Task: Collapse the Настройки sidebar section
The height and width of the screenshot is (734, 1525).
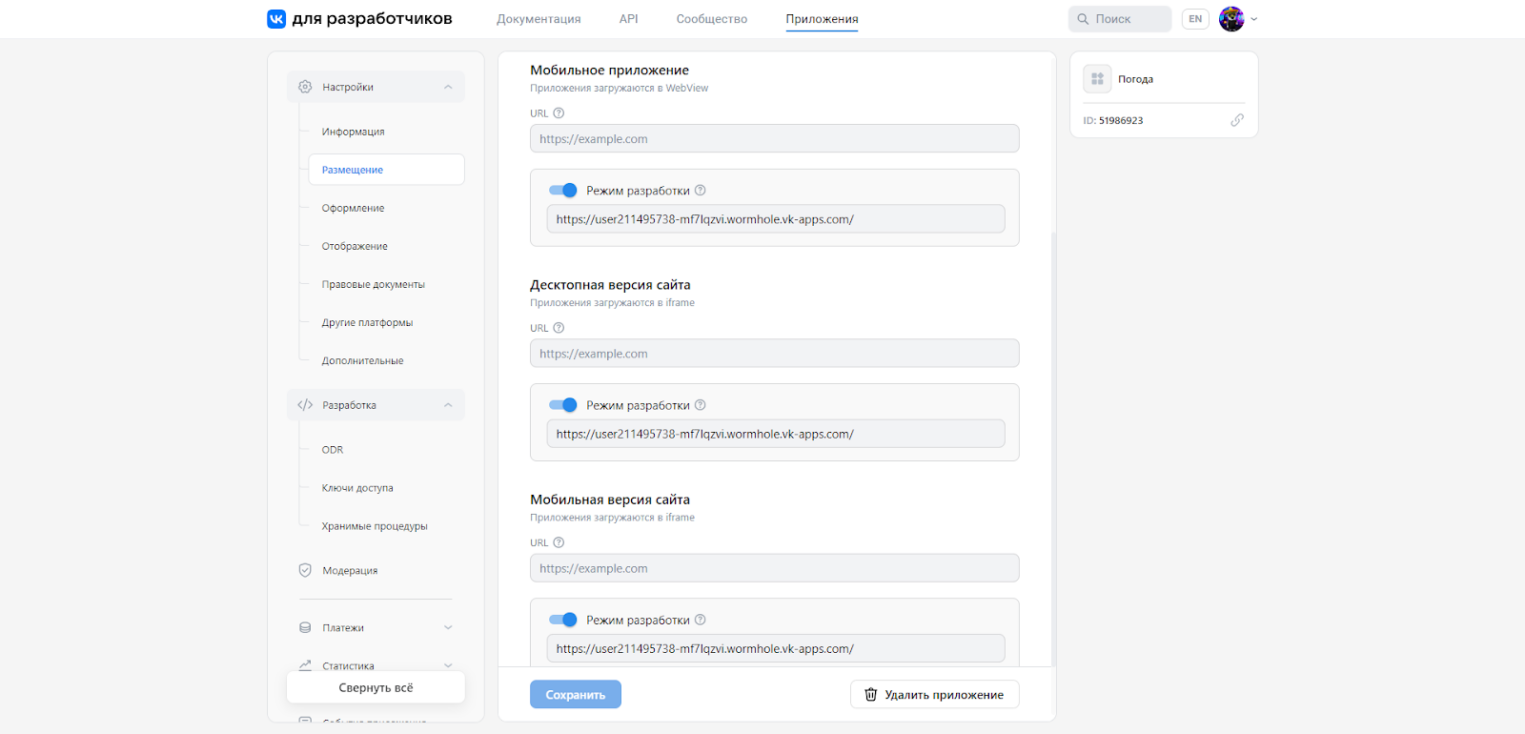Action: [447, 87]
